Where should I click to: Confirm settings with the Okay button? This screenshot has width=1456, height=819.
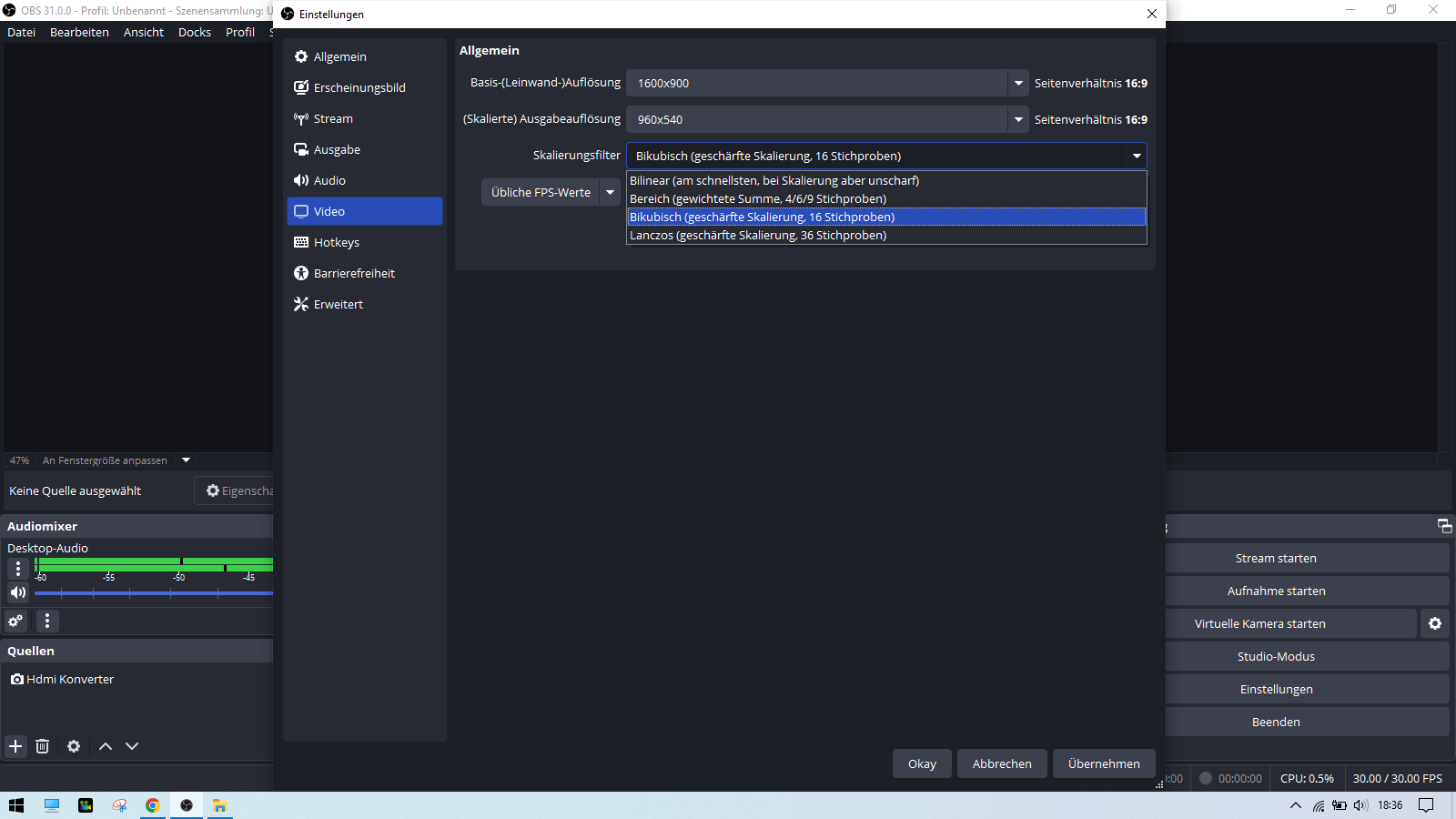pos(922,763)
